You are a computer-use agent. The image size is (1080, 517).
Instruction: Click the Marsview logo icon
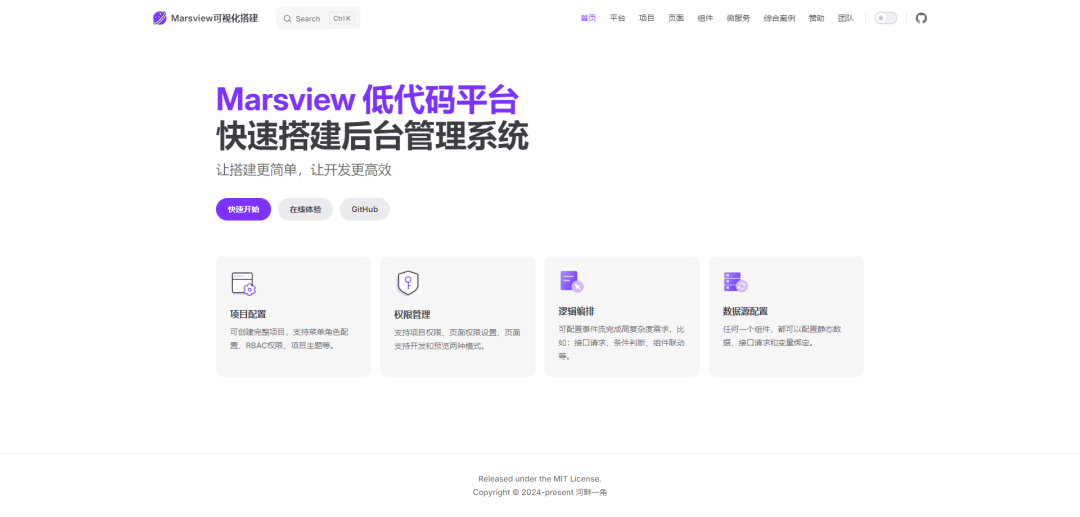[160, 18]
